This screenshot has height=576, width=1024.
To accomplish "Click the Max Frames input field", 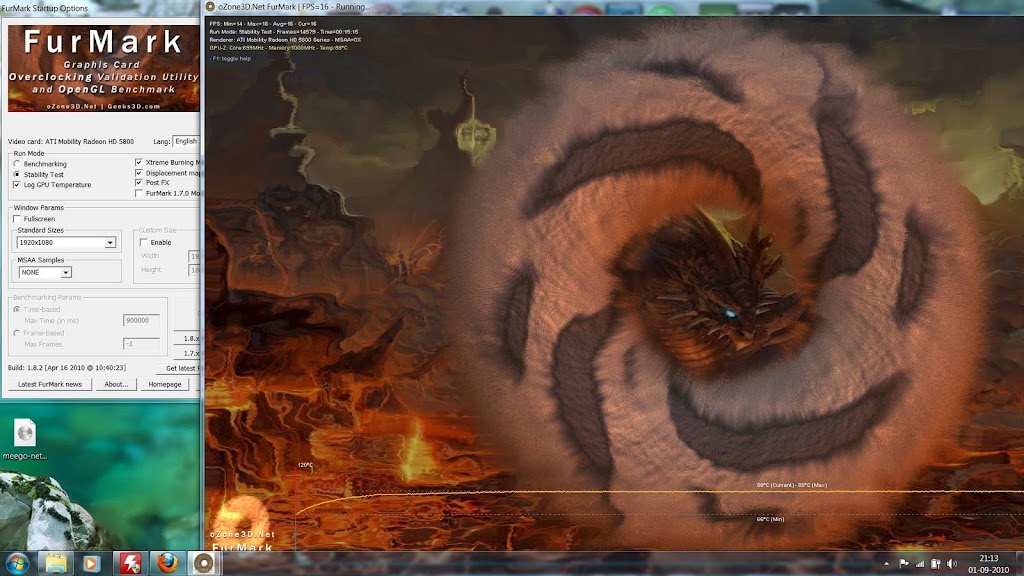I will (x=141, y=344).
